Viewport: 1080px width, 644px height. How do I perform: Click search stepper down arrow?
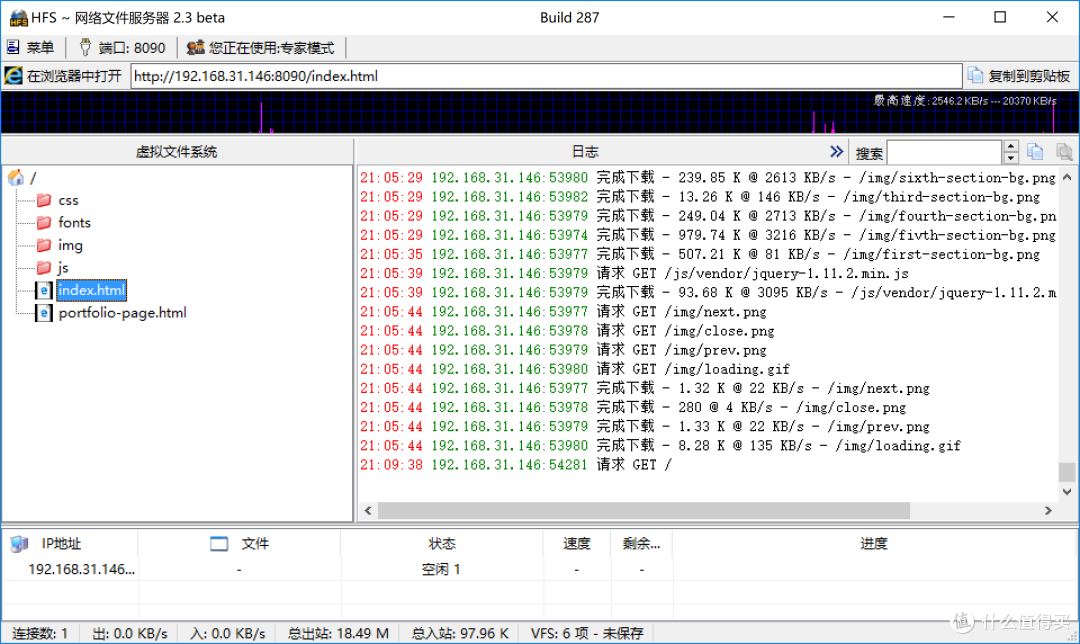pyautogui.click(x=1010, y=158)
